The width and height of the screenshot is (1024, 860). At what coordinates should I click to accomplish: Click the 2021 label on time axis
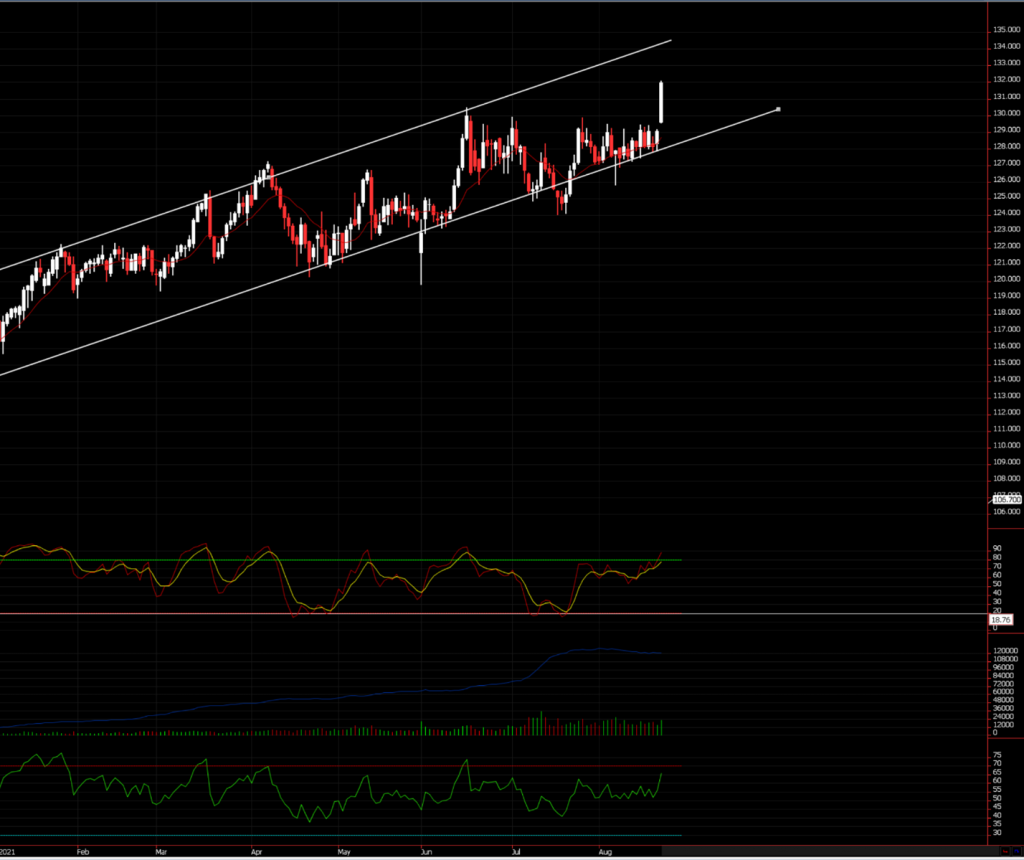(8, 852)
